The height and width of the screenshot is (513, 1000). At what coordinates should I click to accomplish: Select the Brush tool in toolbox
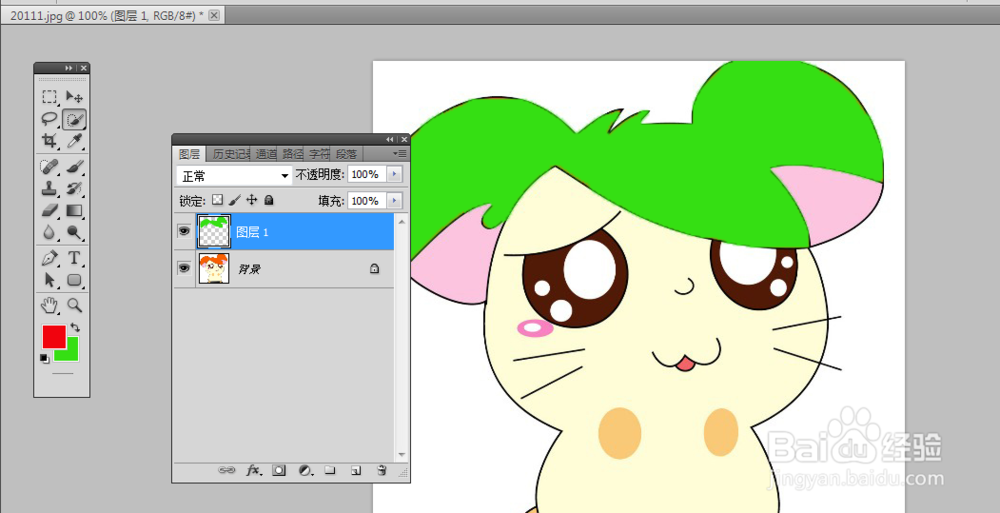tap(75, 167)
